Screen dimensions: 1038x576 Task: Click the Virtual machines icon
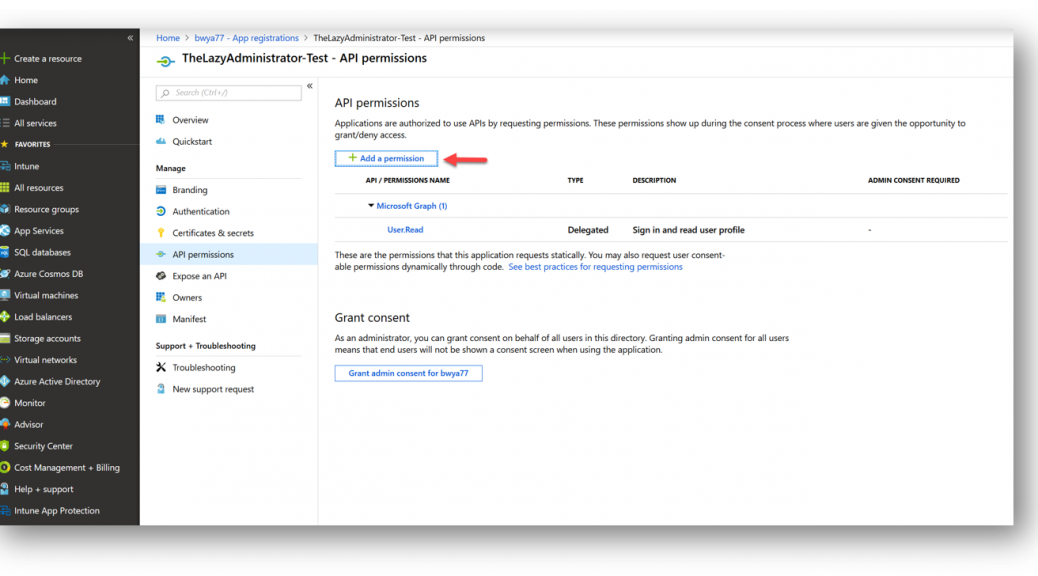pyautogui.click(x=5, y=295)
